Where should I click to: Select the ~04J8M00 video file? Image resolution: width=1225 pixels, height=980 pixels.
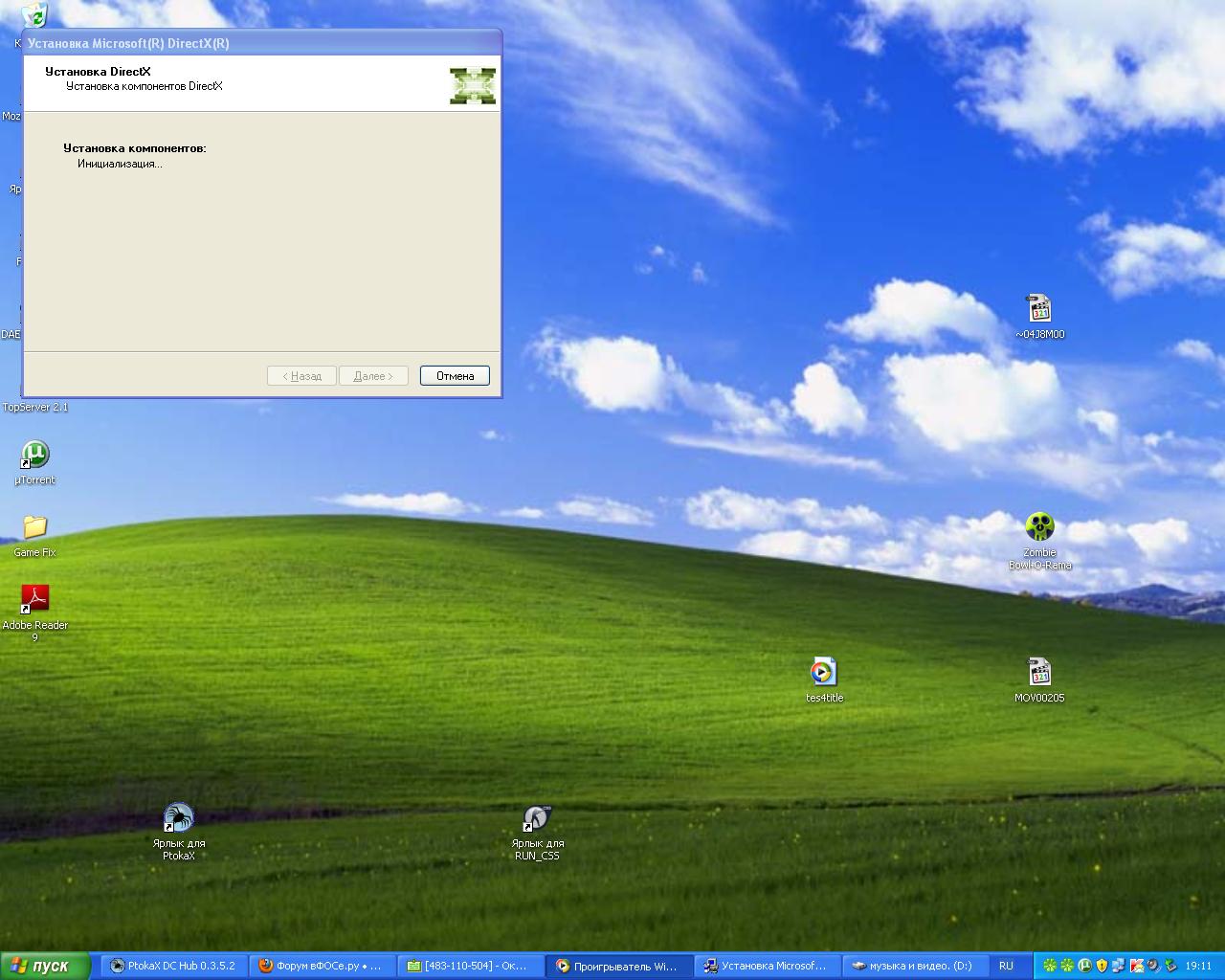[x=1039, y=309]
